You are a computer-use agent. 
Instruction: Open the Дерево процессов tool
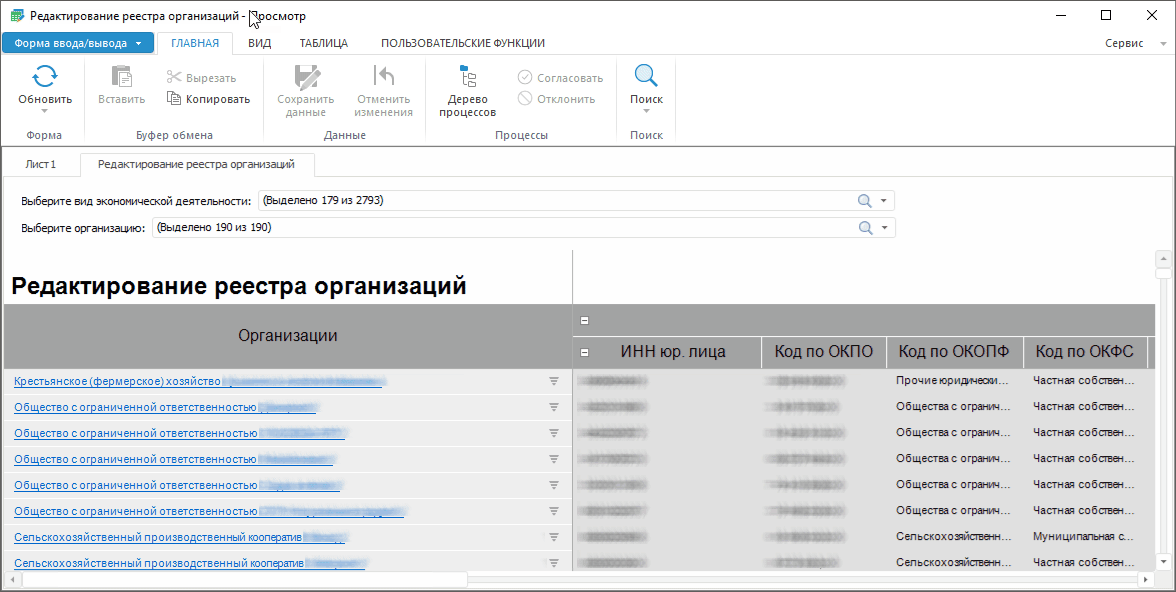coord(467,77)
